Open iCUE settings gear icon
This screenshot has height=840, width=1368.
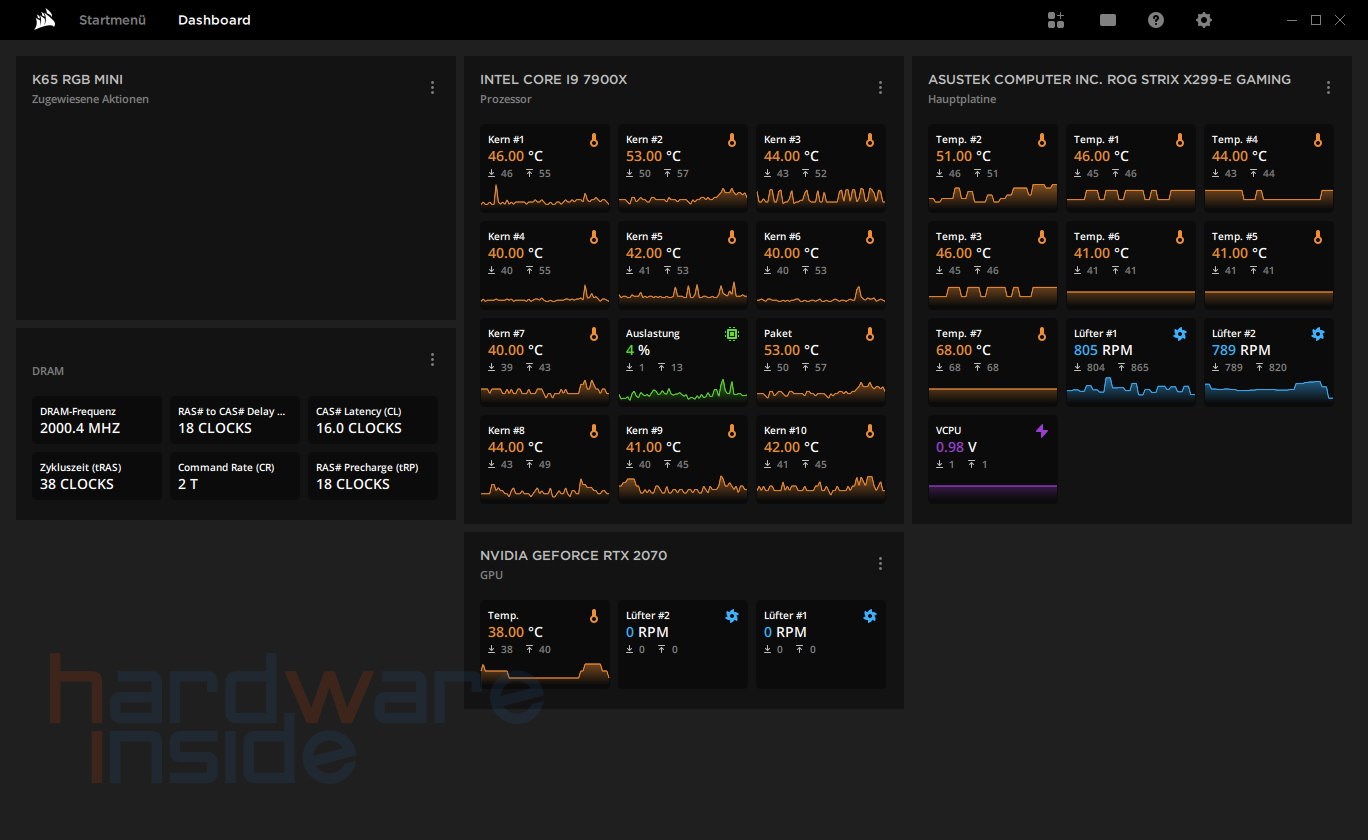(x=1204, y=20)
